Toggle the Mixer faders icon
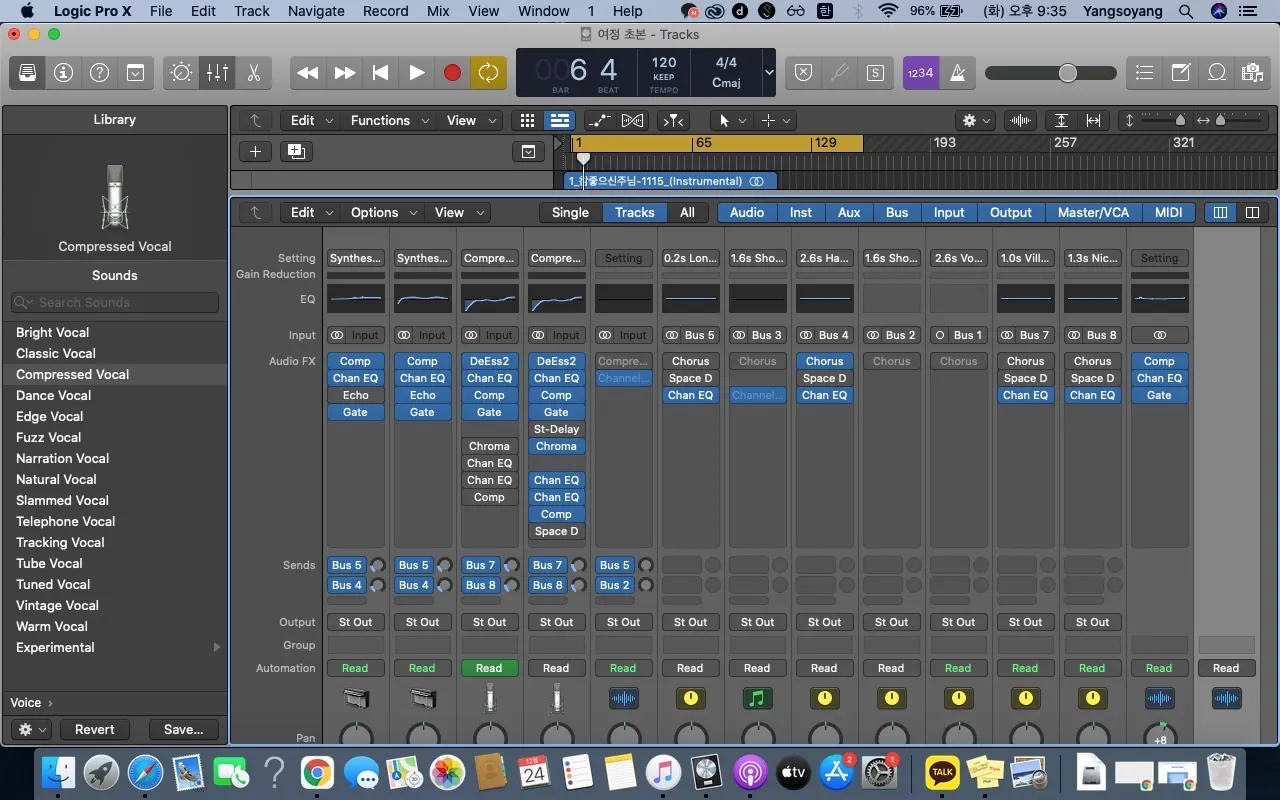 point(217,73)
